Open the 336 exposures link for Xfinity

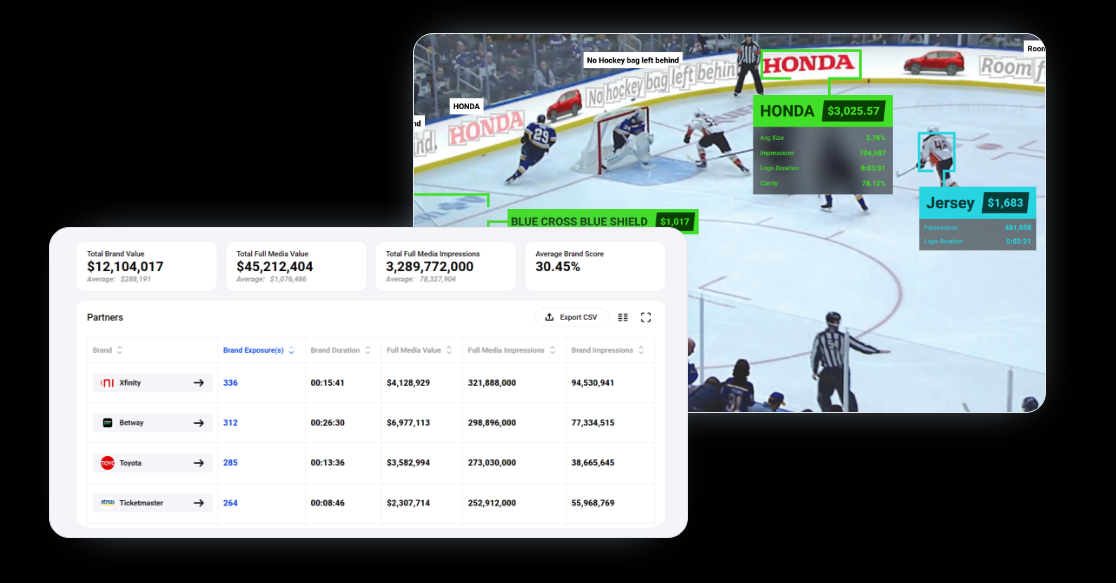point(230,383)
